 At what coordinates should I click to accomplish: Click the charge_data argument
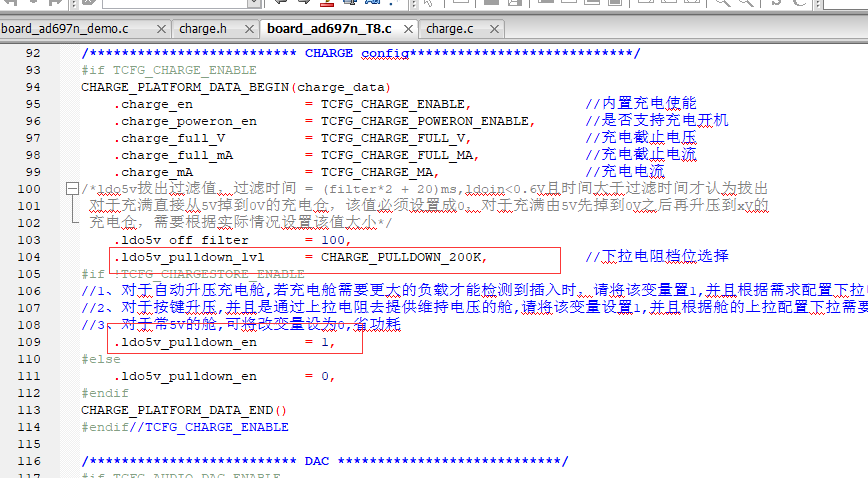341,88
